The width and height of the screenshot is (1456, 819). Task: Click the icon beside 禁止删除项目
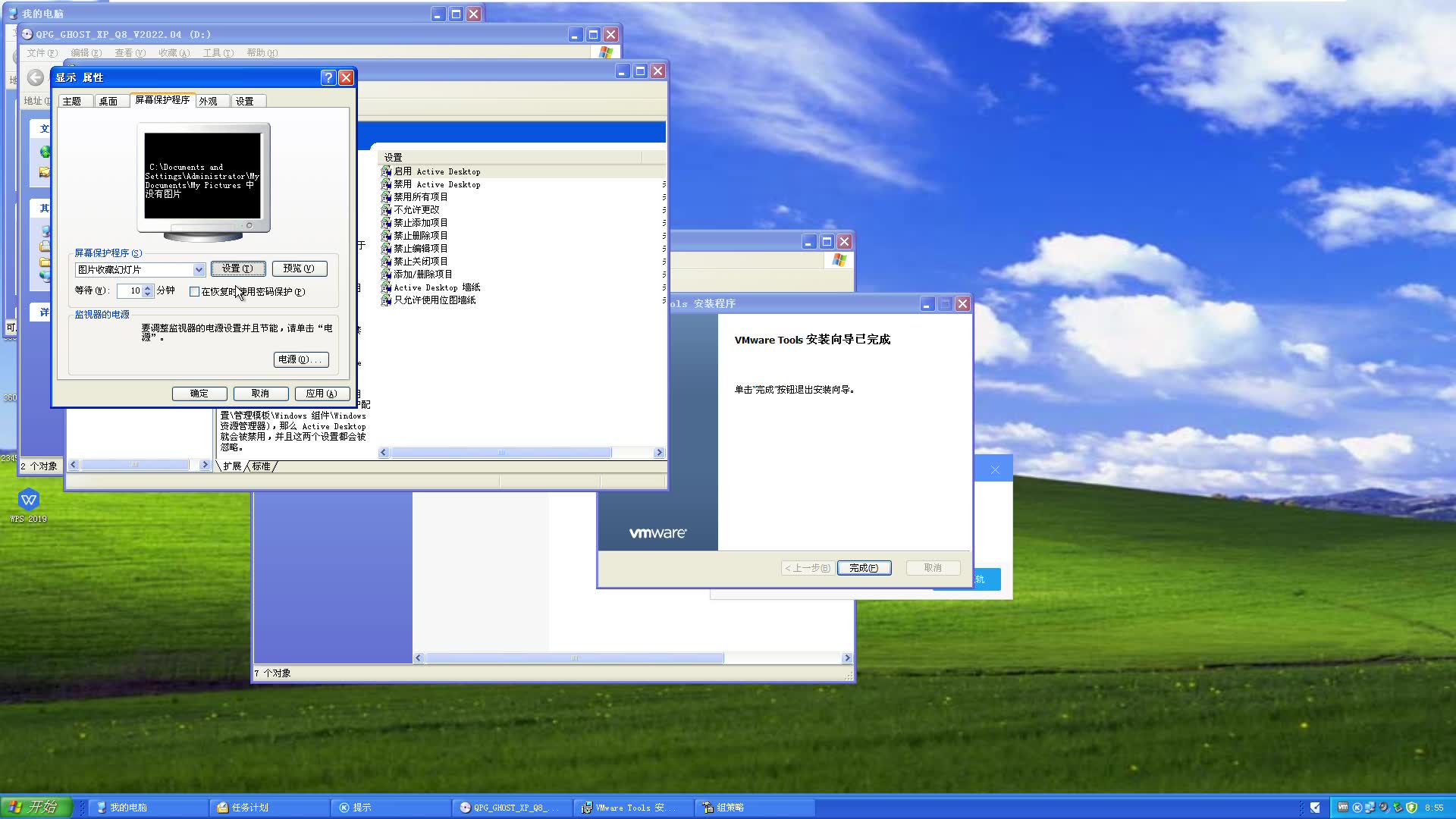(386, 236)
